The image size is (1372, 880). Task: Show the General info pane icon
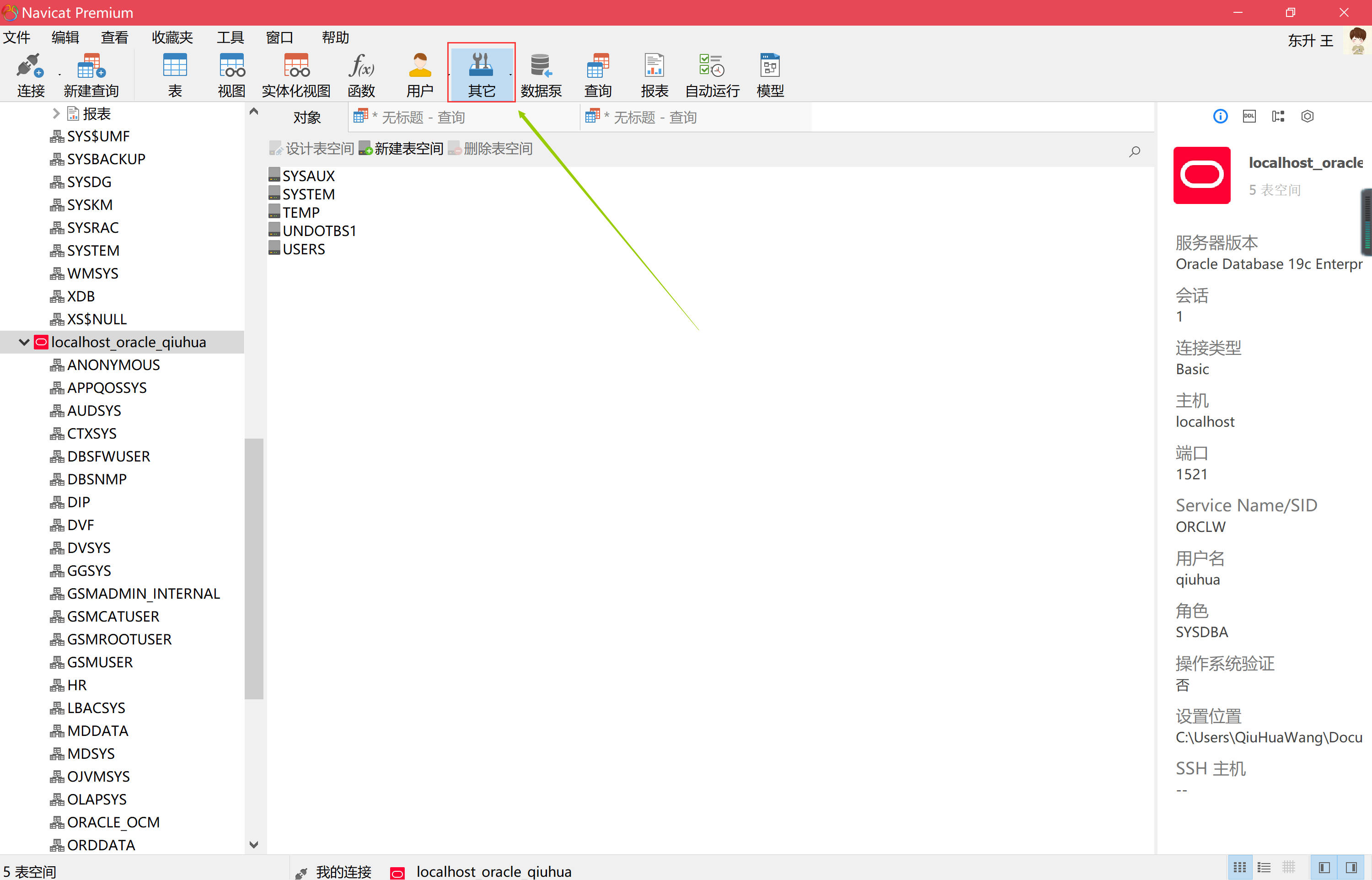click(x=1220, y=117)
